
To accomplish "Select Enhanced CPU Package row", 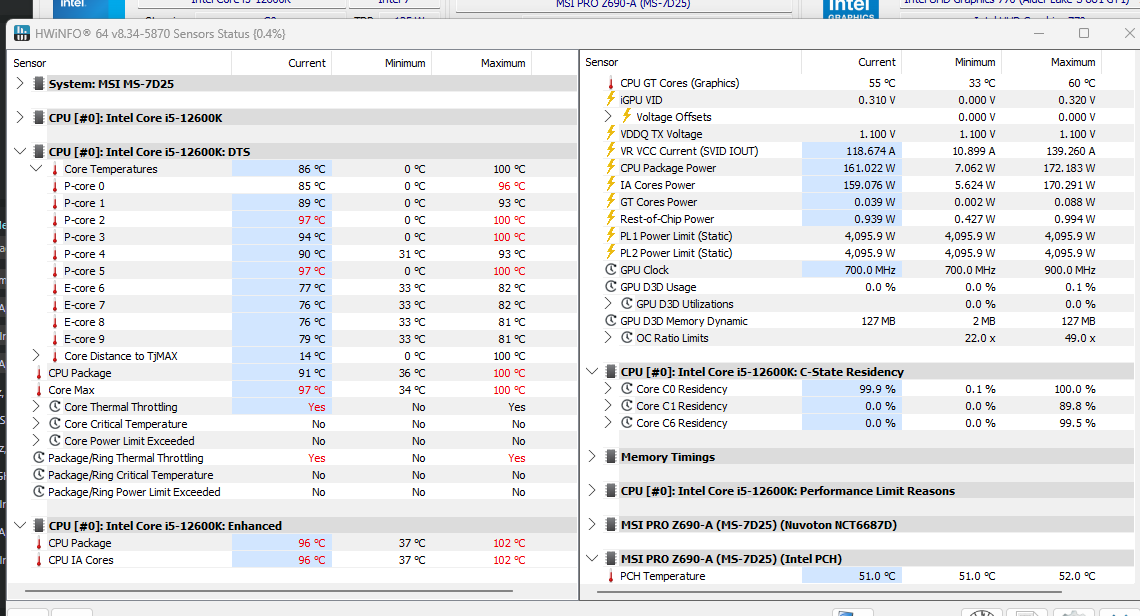I will tap(292, 543).
